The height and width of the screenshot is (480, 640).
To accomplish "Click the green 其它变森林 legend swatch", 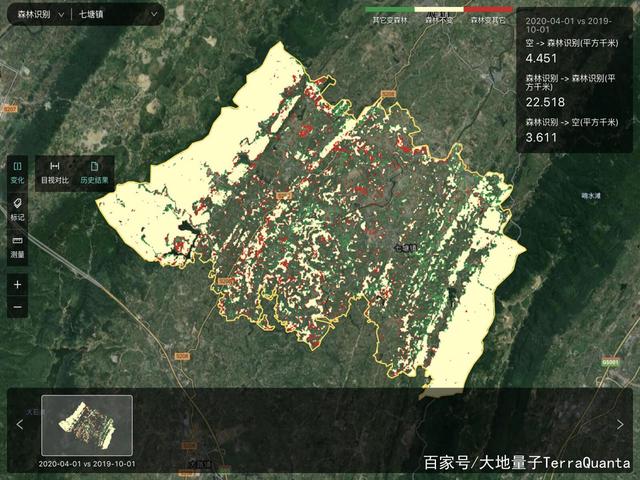I will [389, 9].
